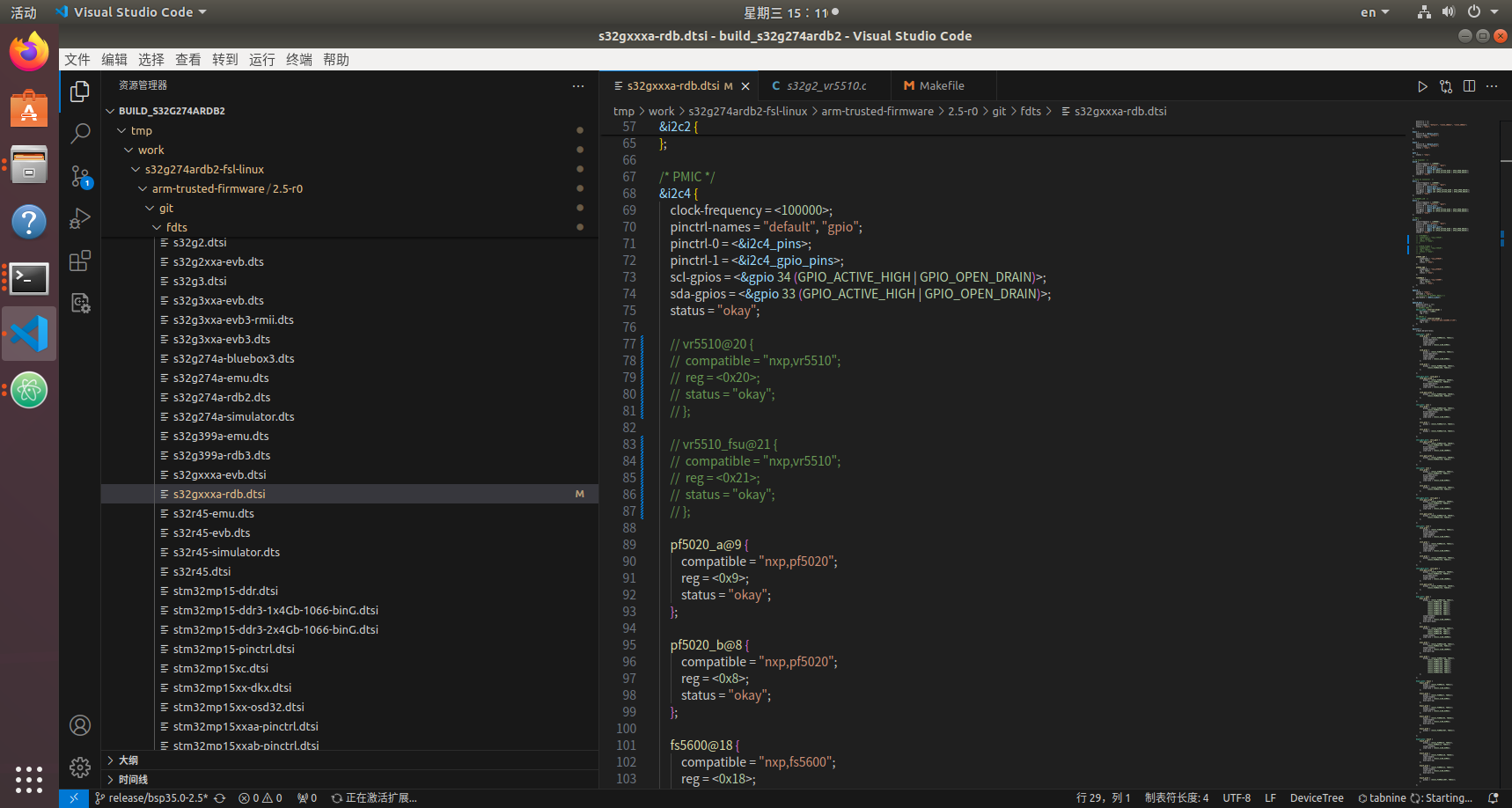Open the Manage gear settings icon
1512x808 pixels.
point(80,768)
